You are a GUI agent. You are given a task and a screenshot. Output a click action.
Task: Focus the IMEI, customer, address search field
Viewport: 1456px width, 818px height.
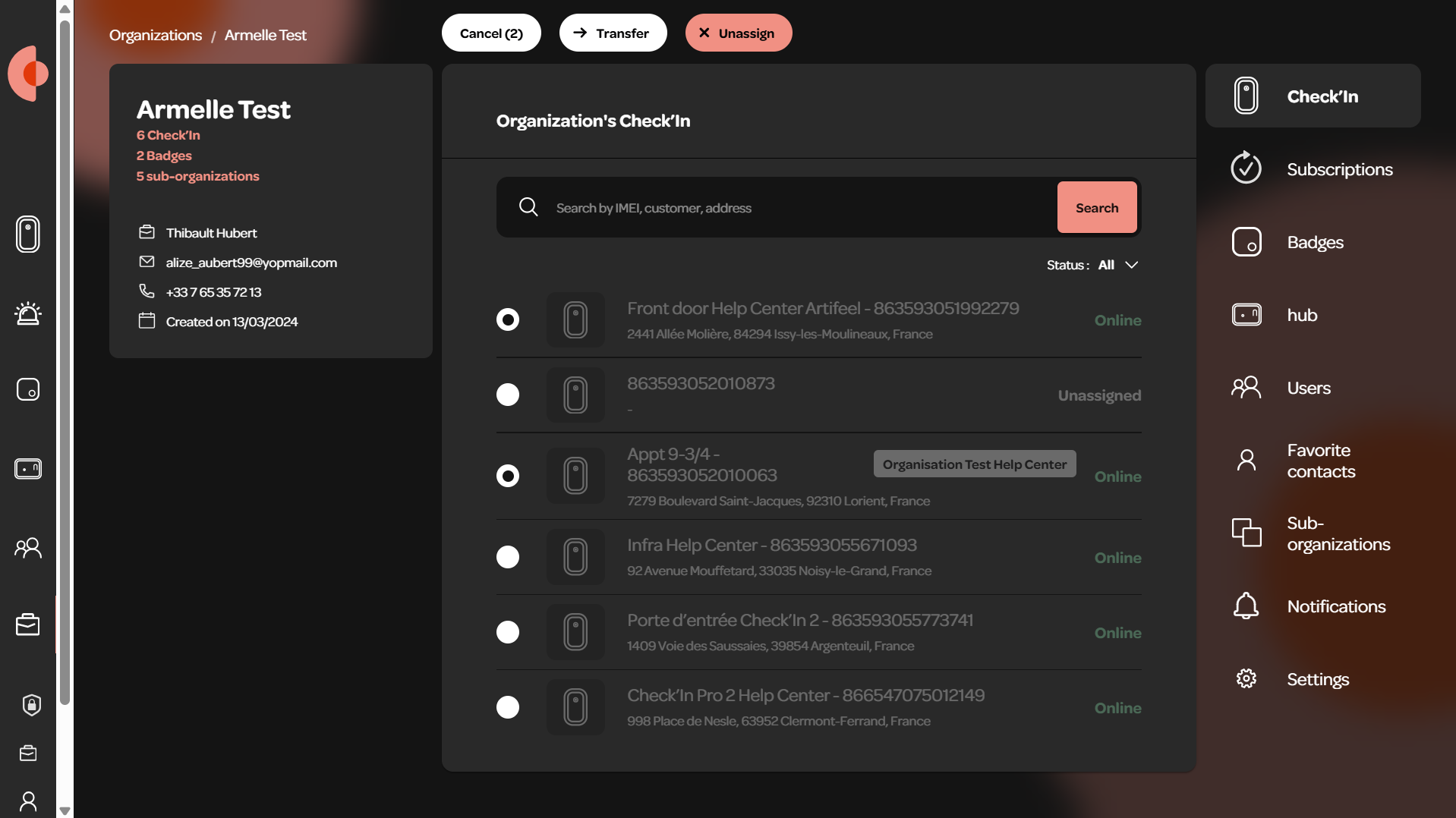(801, 208)
